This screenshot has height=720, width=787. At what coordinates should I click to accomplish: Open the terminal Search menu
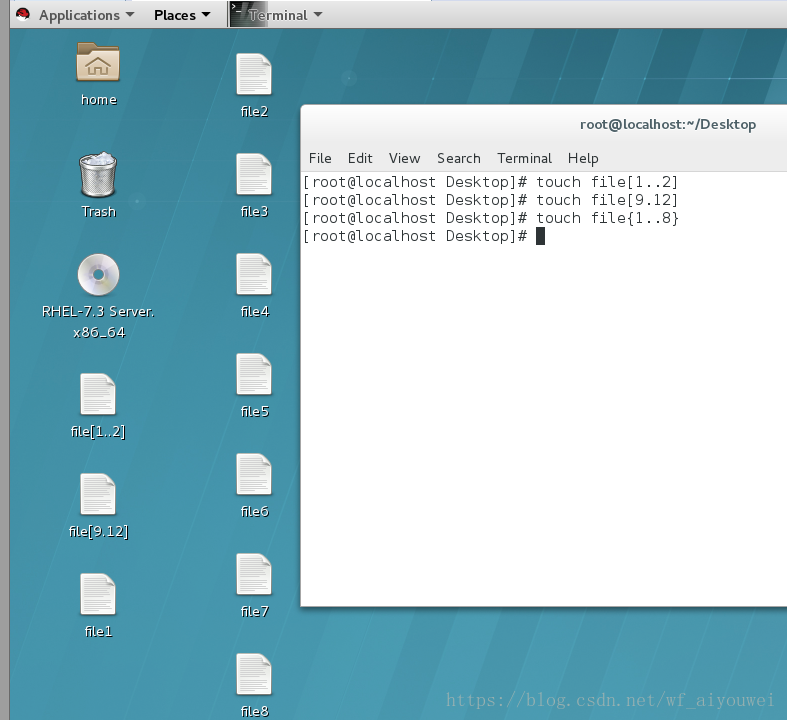(459, 159)
